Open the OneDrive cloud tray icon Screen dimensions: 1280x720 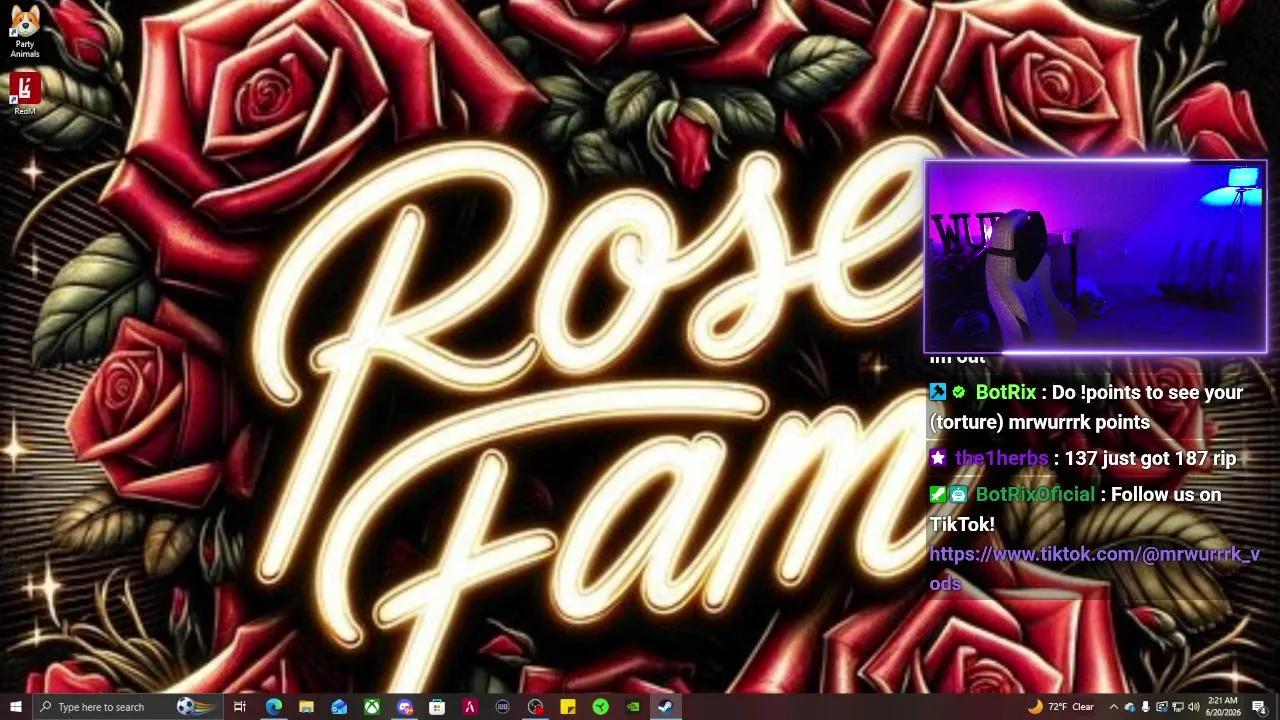click(x=1130, y=707)
